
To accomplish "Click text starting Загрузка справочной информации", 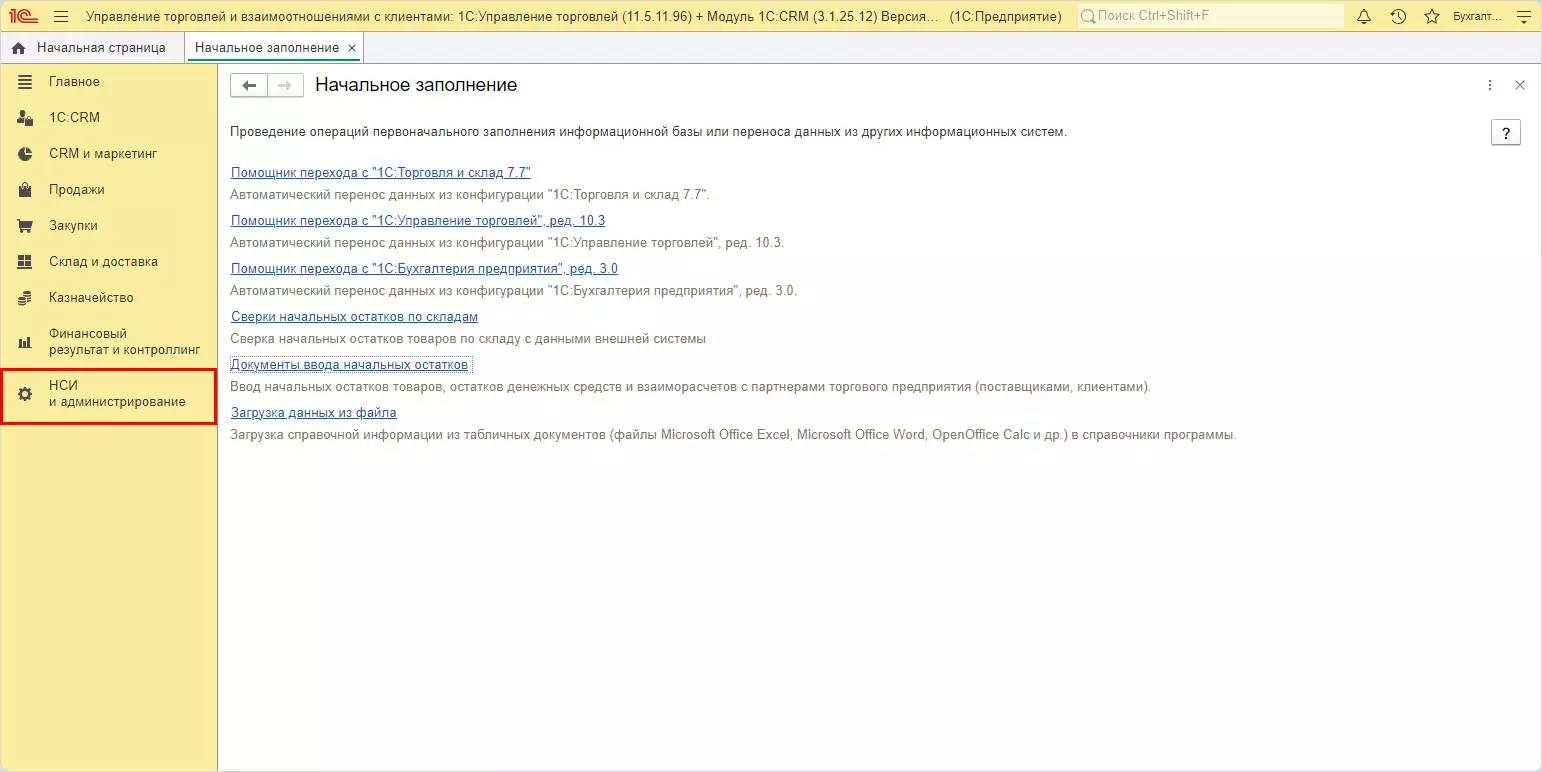I will click(x=733, y=434).
